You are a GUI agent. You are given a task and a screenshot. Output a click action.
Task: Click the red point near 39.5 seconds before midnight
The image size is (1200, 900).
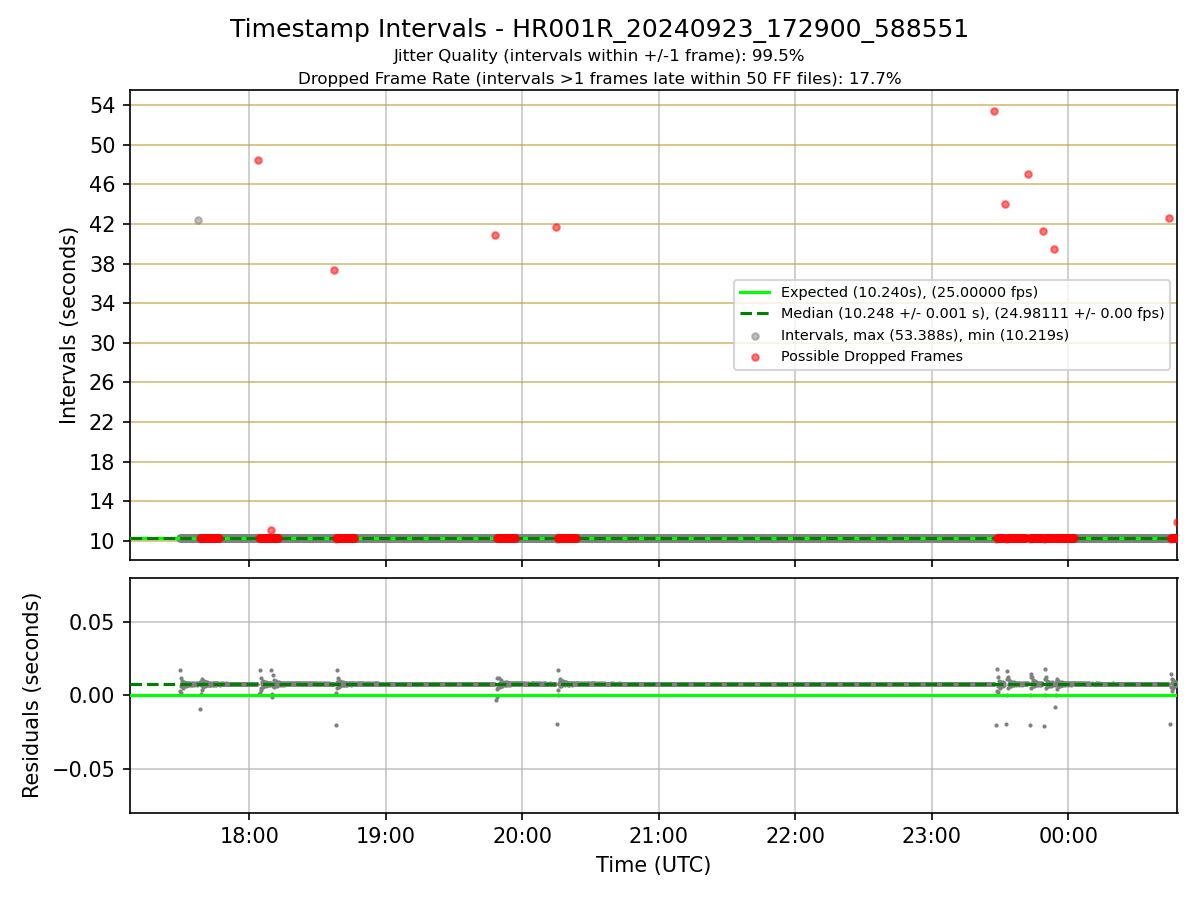[x=1054, y=249]
